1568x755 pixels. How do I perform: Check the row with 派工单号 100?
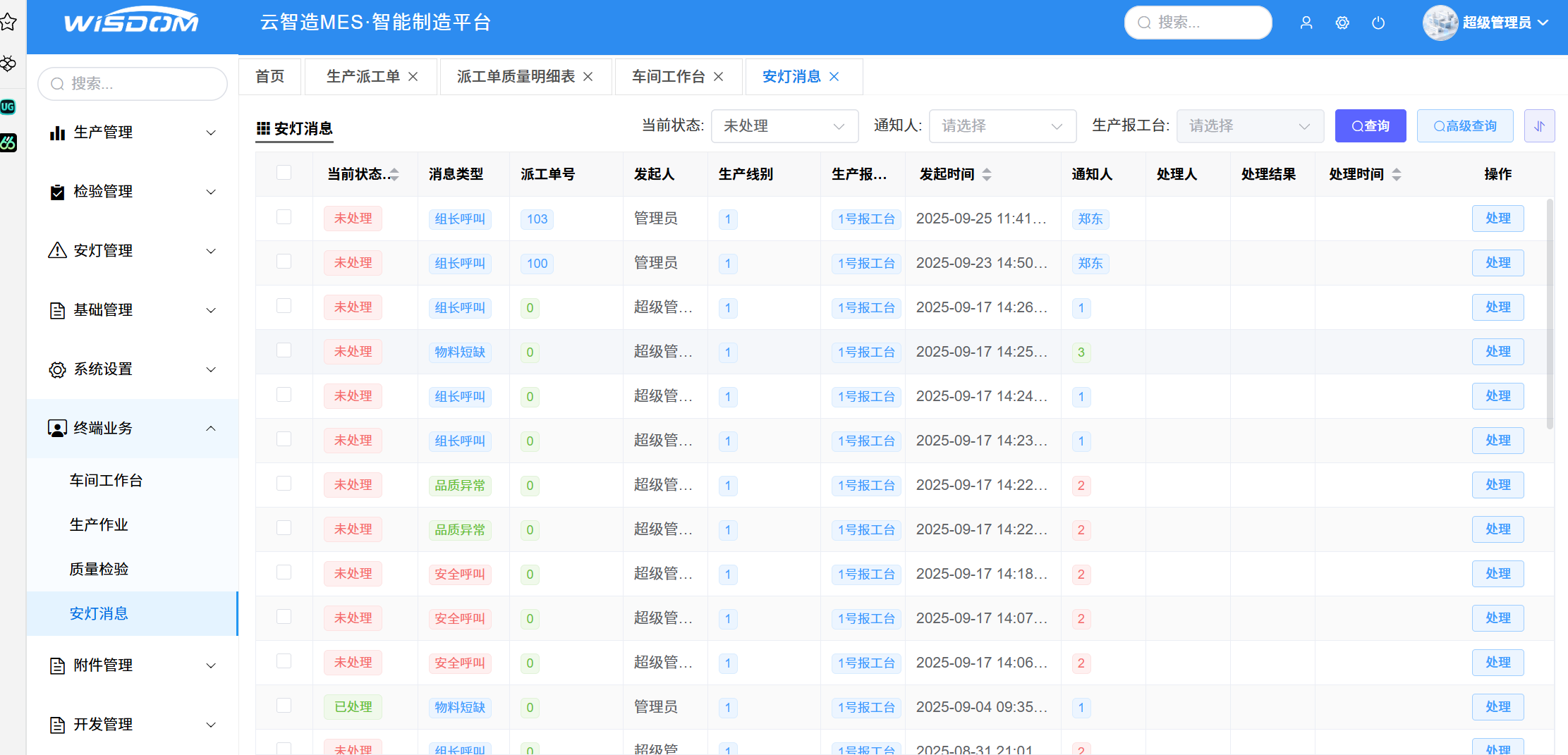coord(284,262)
